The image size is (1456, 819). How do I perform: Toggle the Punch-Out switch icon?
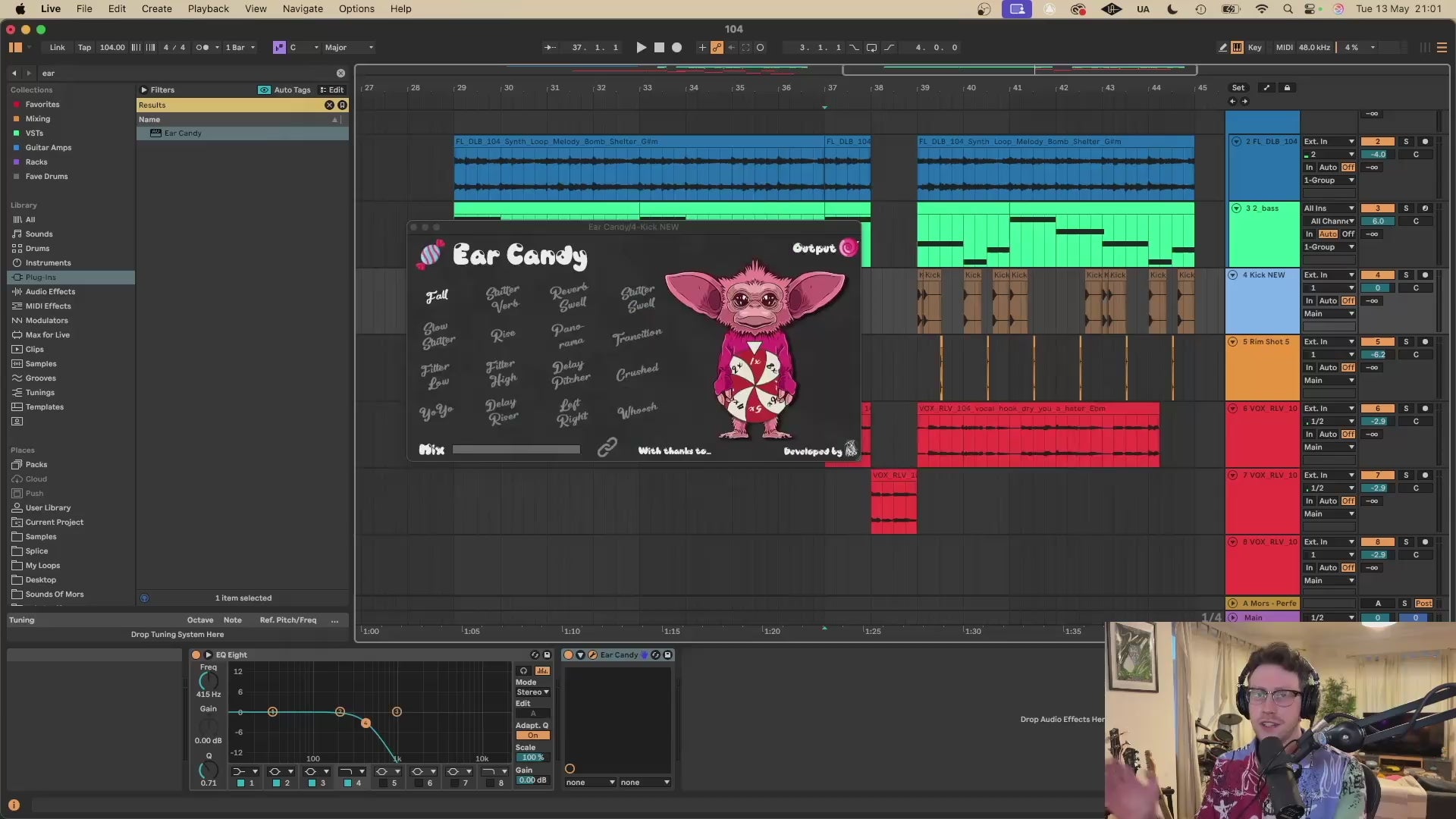(x=890, y=47)
